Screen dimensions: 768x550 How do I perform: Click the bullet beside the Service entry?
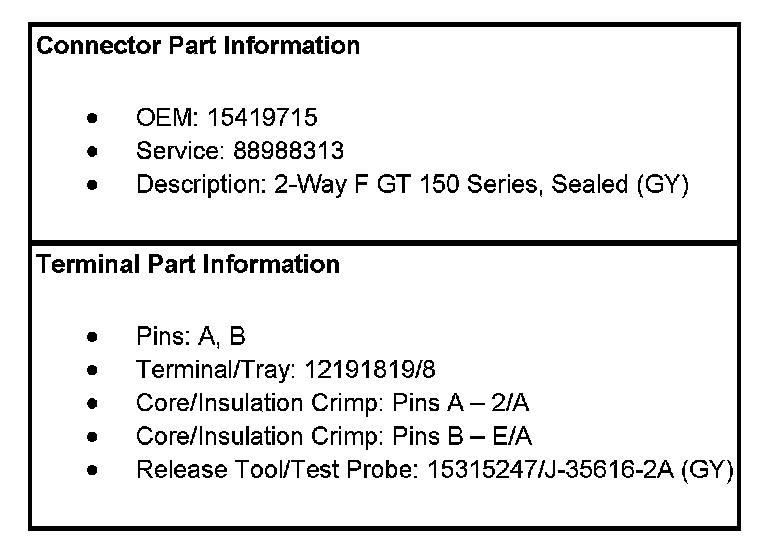click(x=93, y=151)
